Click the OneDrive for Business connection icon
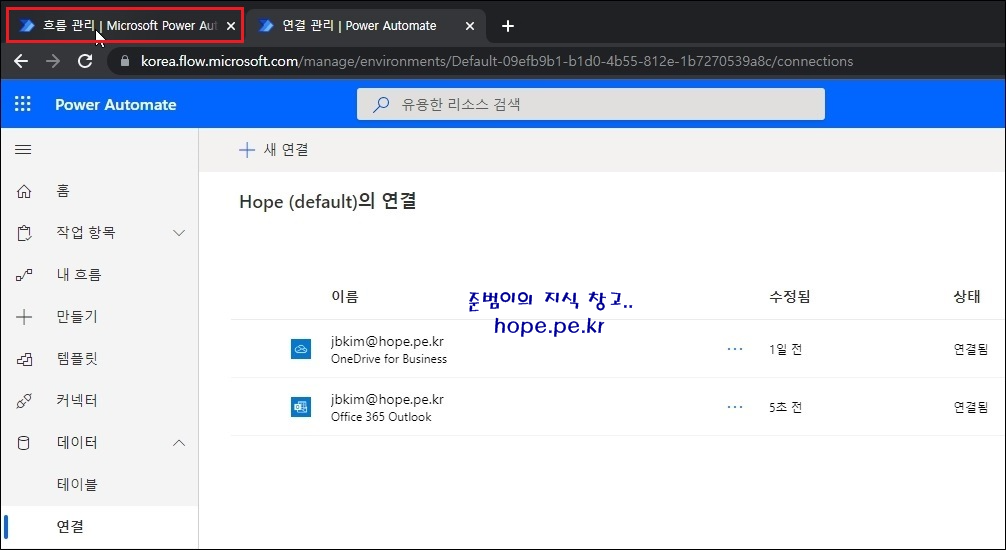 (x=301, y=349)
